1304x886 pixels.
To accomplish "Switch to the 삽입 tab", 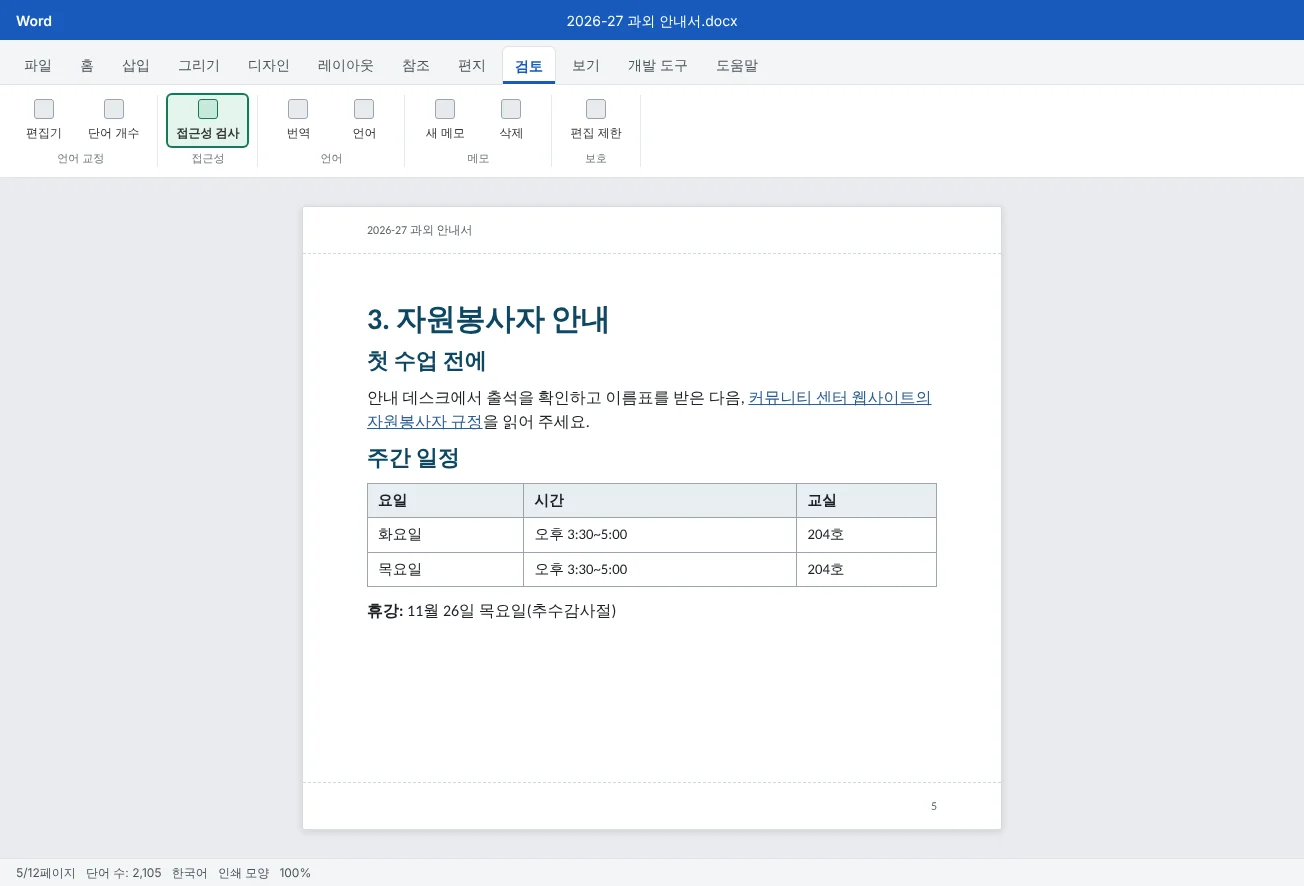I will [136, 66].
